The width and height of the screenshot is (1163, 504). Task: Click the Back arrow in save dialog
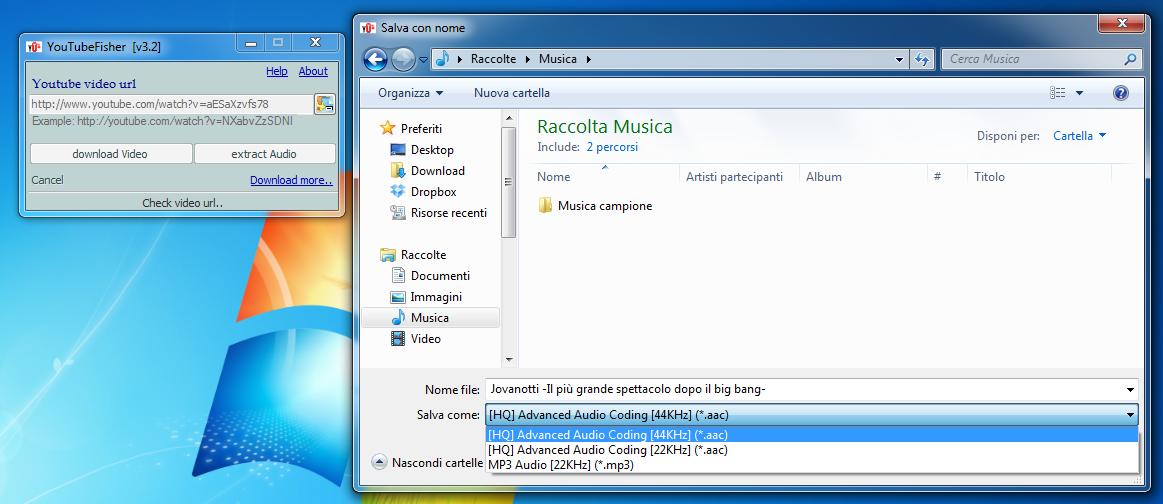pos(376,59)
